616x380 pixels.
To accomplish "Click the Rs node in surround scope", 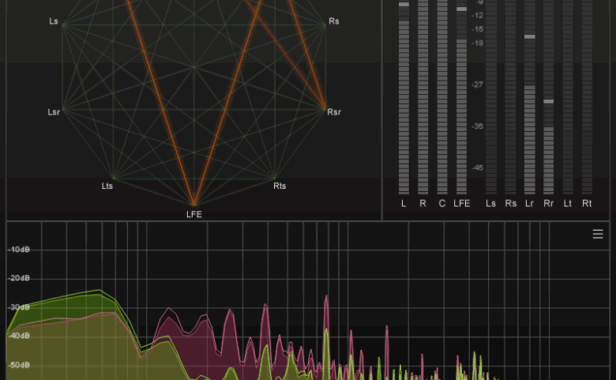I will [334, 21].
